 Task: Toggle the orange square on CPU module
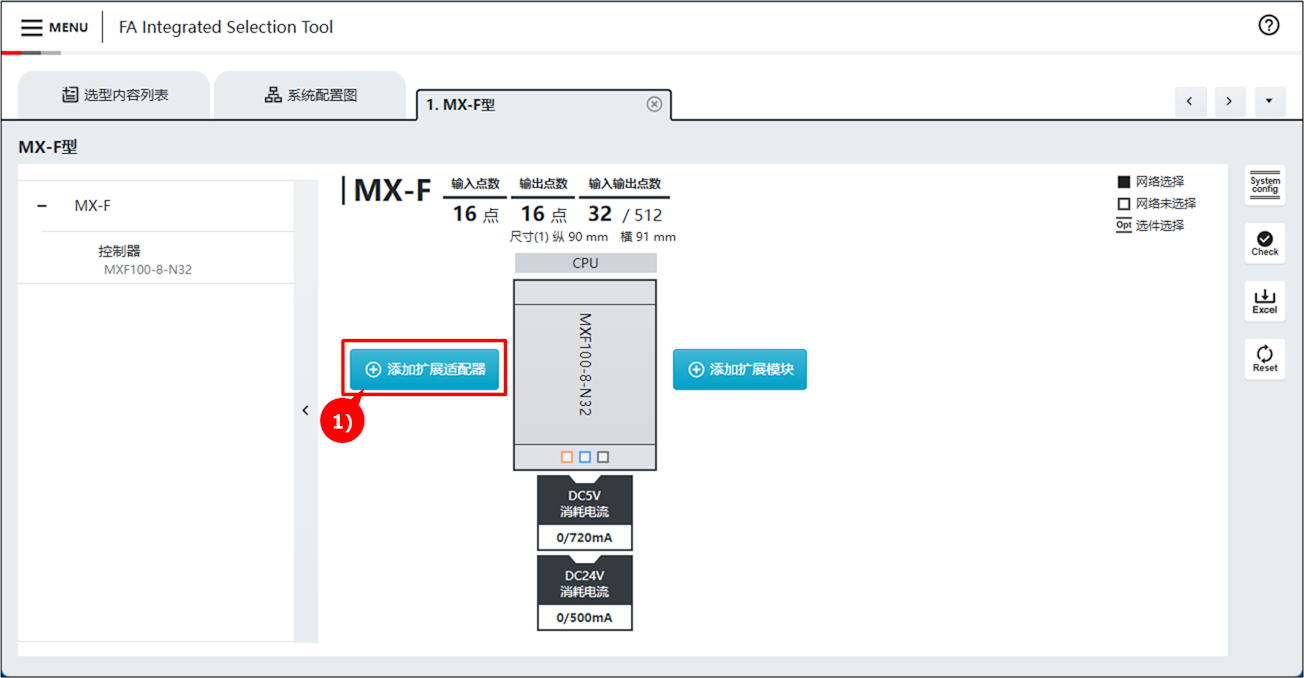[567, 457]
